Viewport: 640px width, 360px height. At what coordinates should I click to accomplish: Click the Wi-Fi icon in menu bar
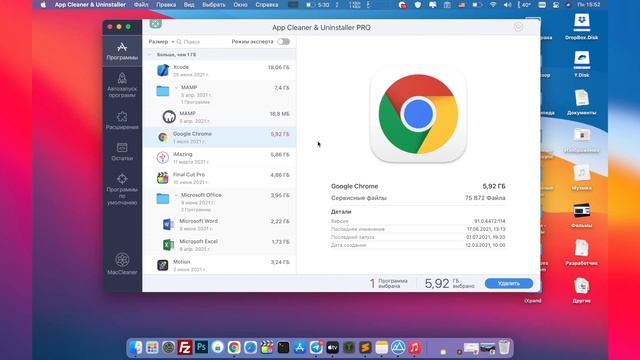pyautogui.click(x=493, y=5)
